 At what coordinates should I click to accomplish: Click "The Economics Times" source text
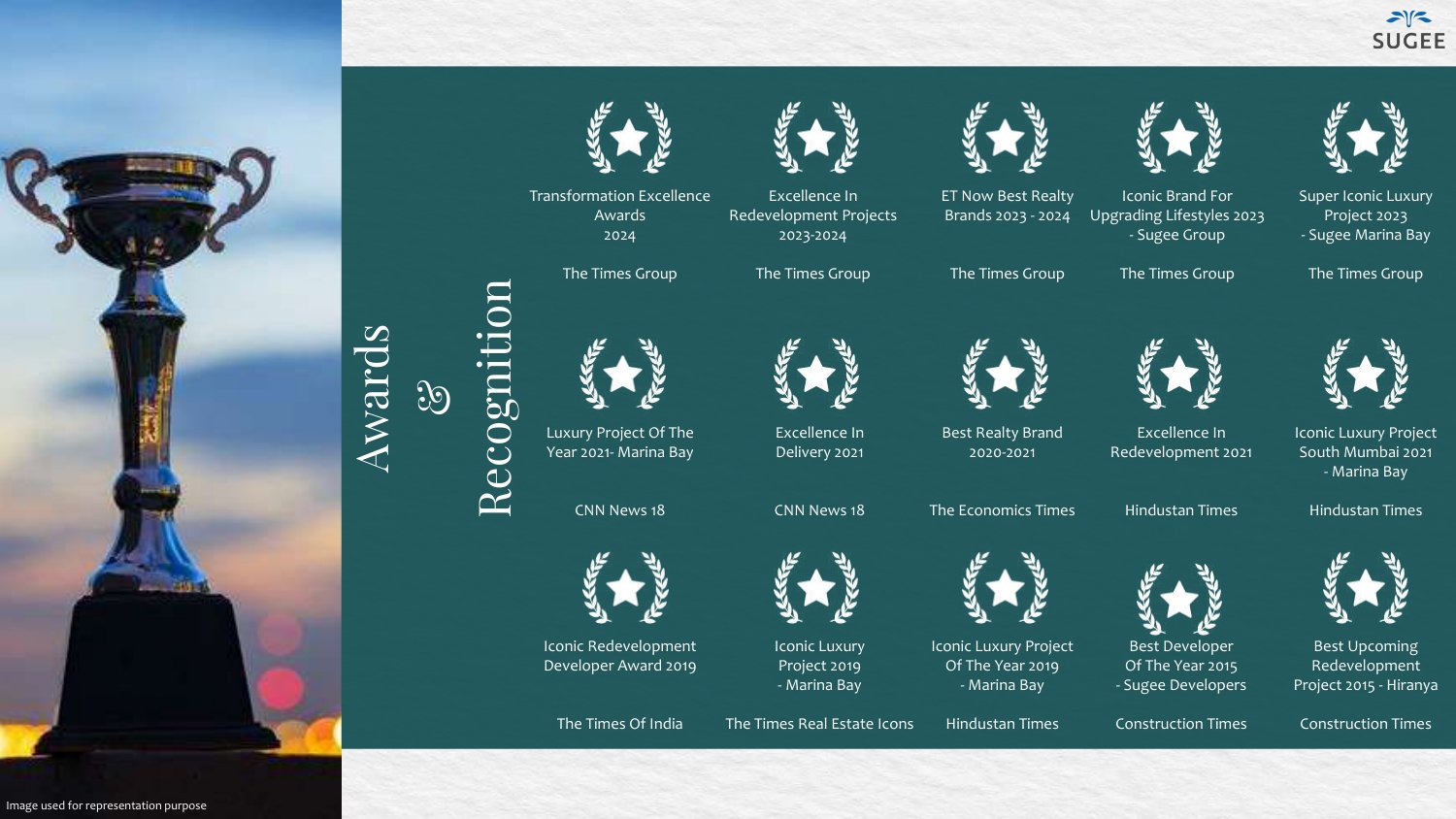[1002, 510]
